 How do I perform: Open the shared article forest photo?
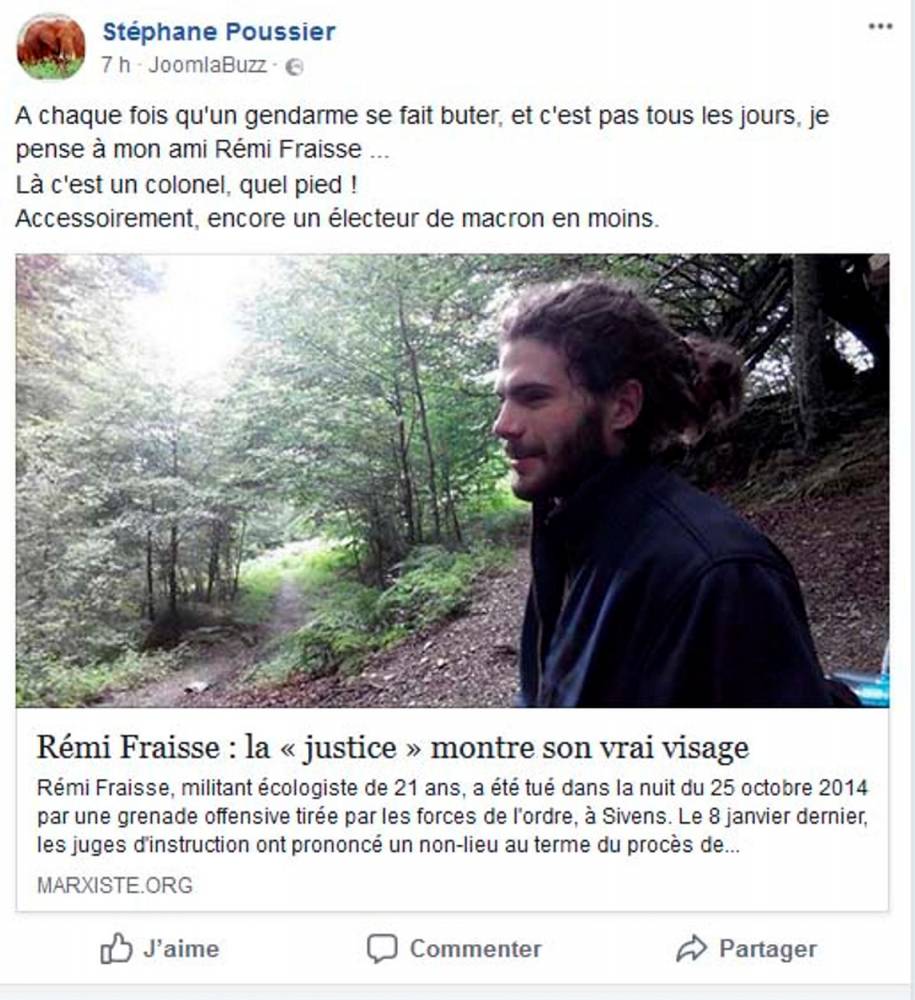452,481
